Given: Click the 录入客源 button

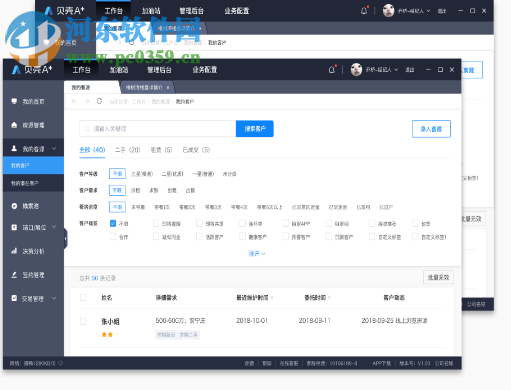Looking at the screenshot, I should [431, 129].
